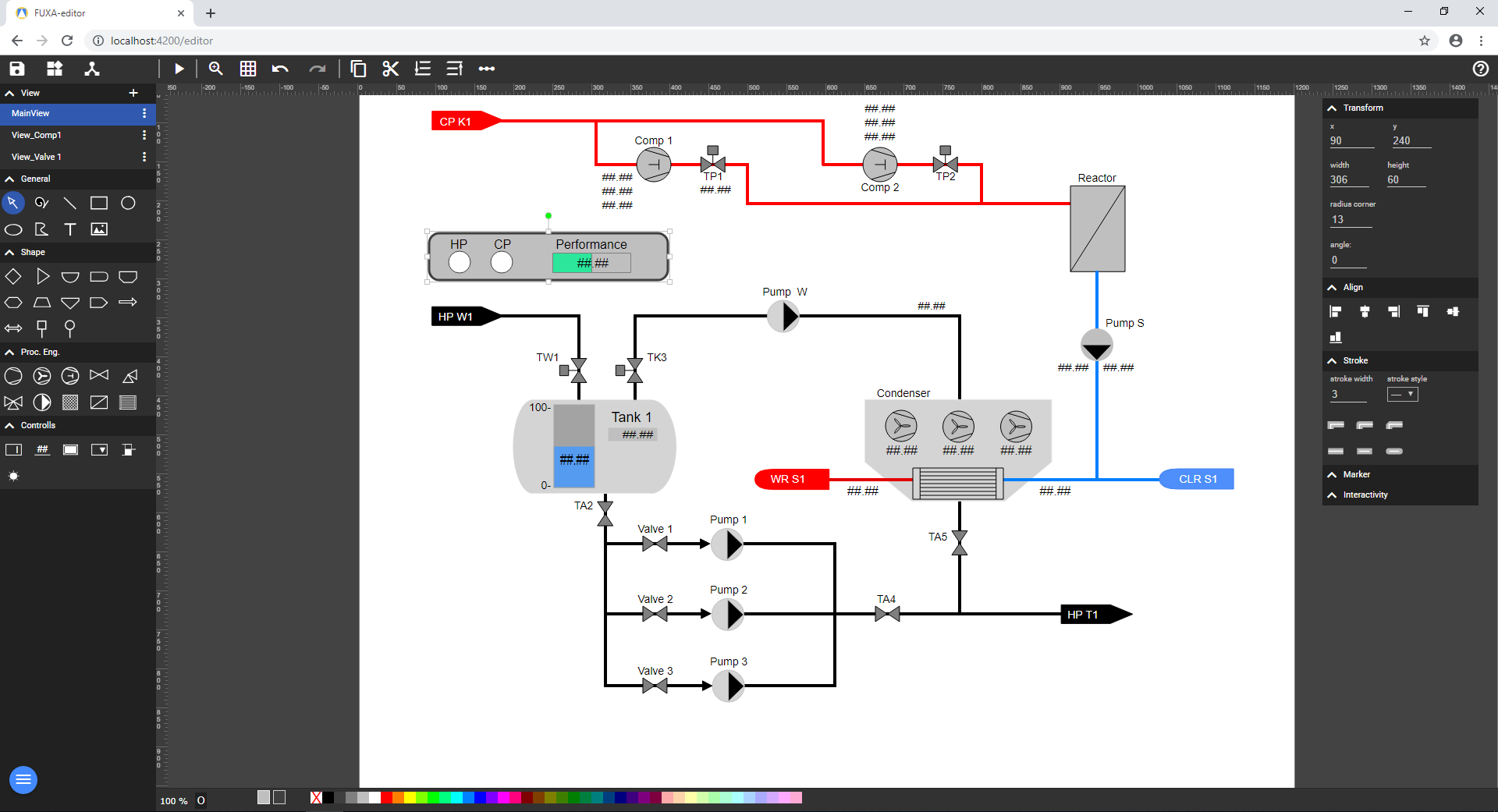Screen dimensions: 1498x812
Task: Open a new browser tab
Action: pos(211,13)
